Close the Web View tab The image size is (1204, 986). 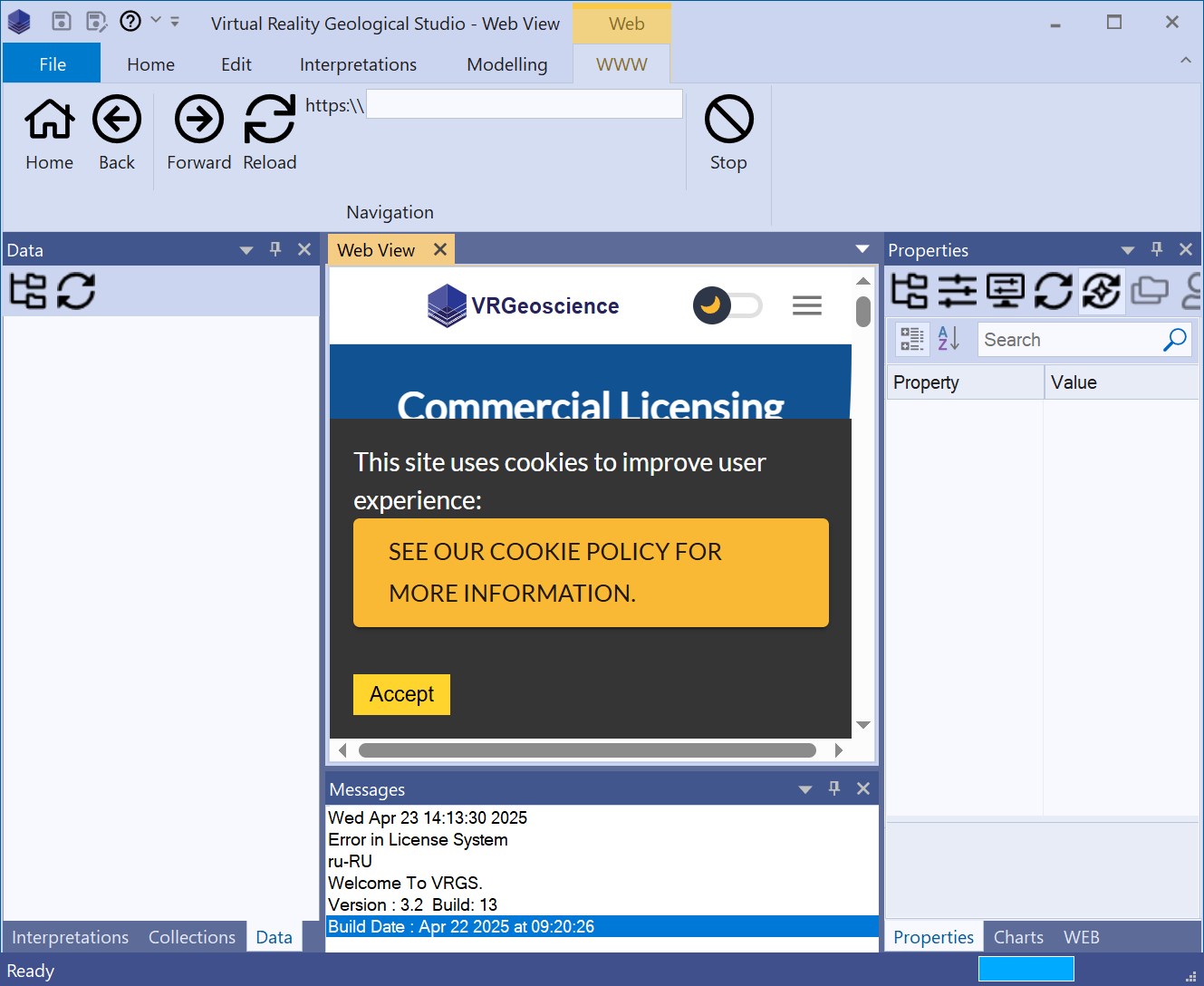[x=440, y=249]
